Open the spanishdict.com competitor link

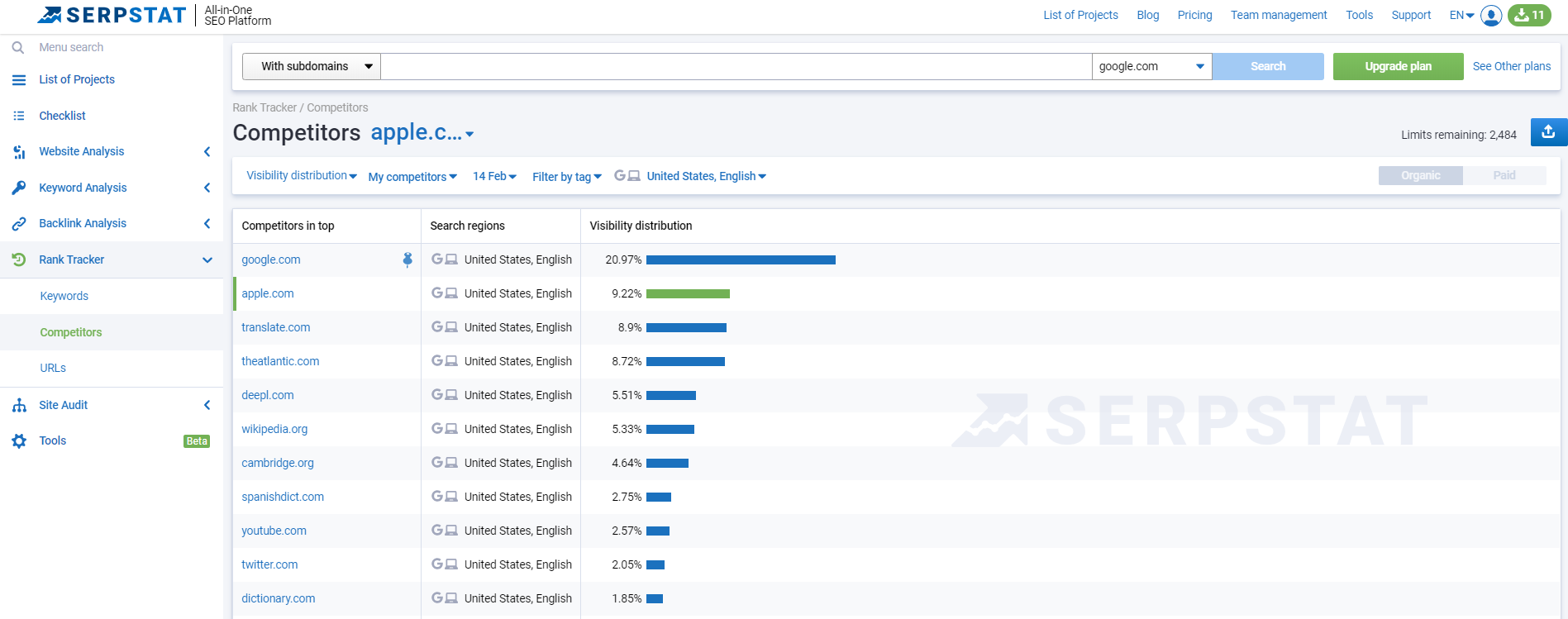coord(283,497)
